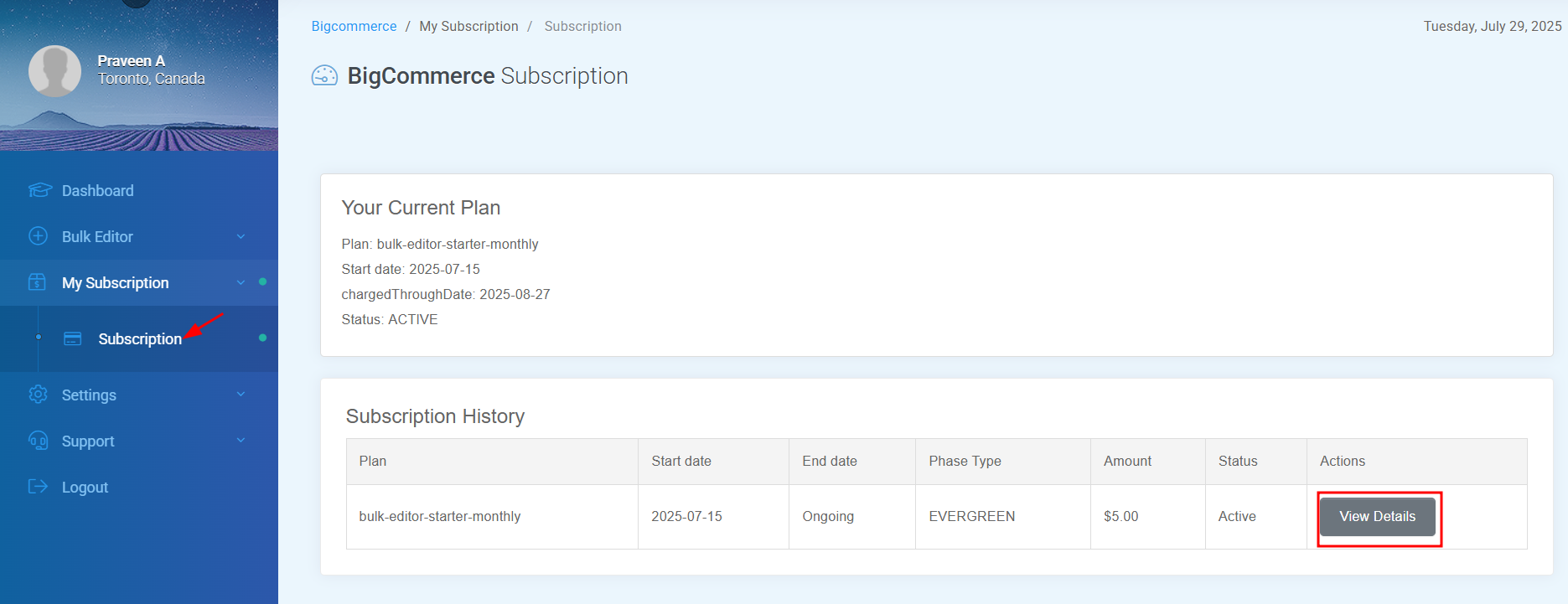Click the dashboard gauge icon beside BigCommerce Subscription
Image resolution: width=1568 pixels, height=604 pixels.
coord(324,75)
